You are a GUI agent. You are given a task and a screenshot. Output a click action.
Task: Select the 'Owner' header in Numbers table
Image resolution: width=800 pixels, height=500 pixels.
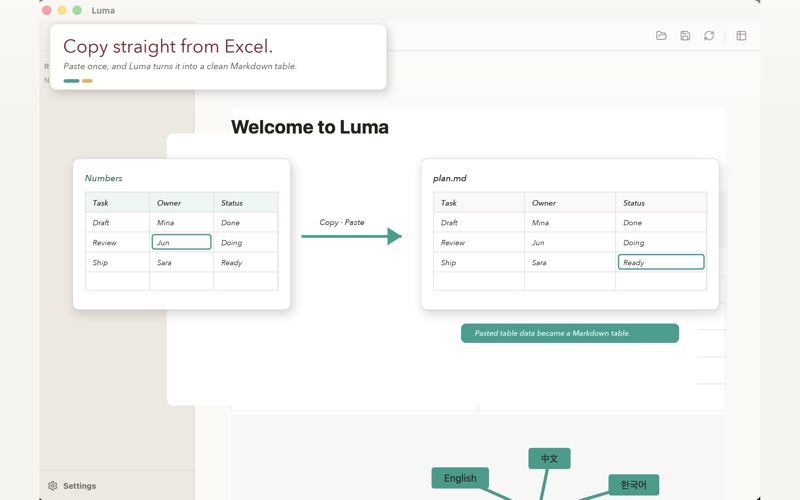click(182, 203)
